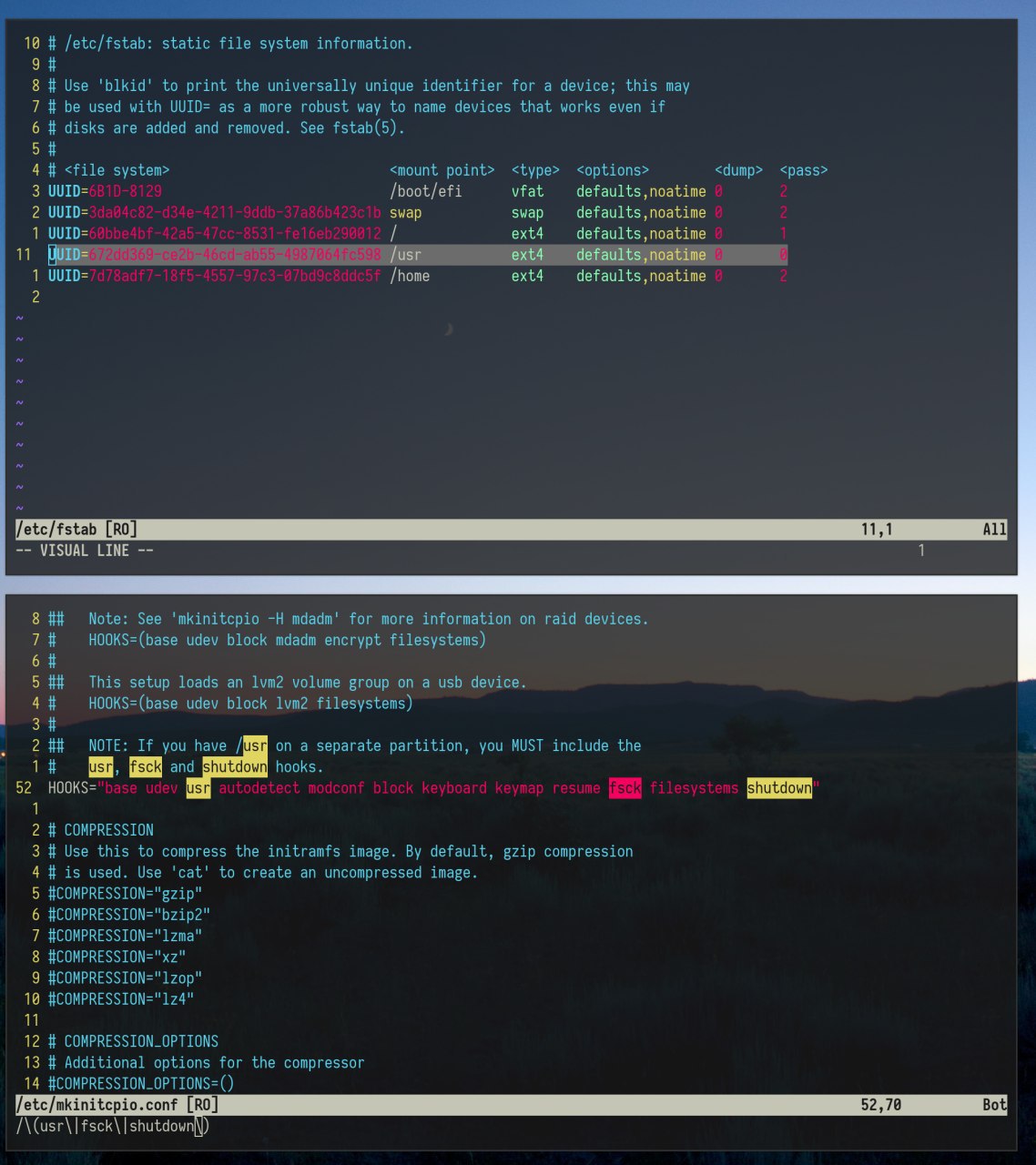Click pass value '1' on root row

783,234
